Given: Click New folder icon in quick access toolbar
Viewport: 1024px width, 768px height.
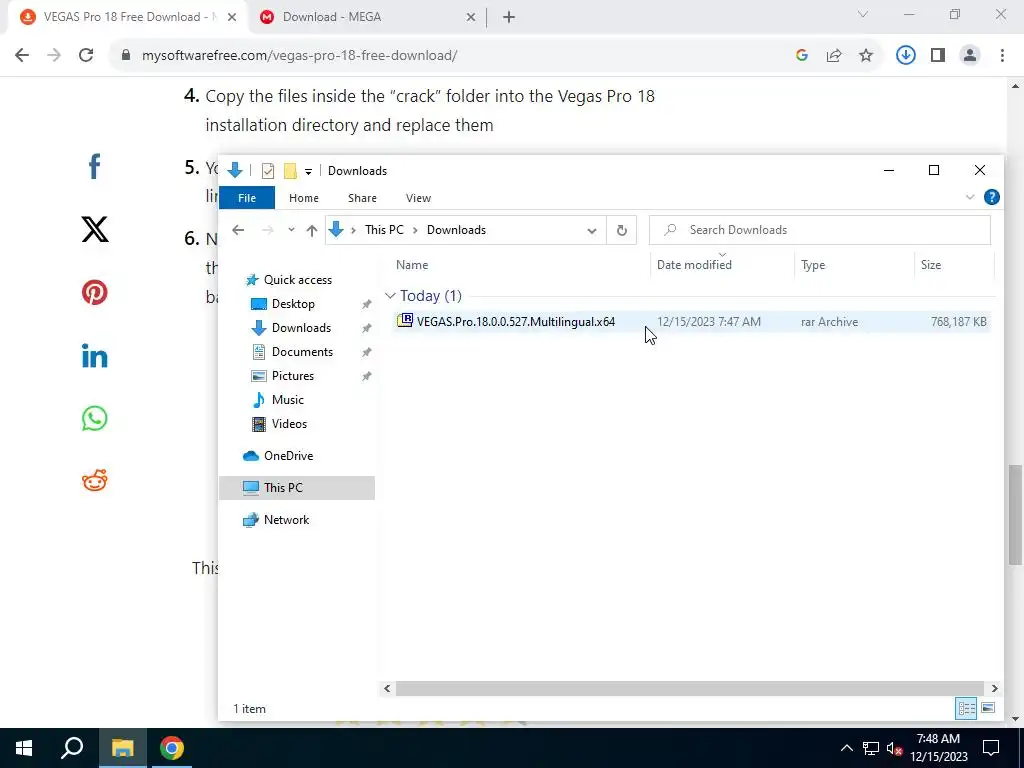Looking at the screenshot, I should coord(290,171).
